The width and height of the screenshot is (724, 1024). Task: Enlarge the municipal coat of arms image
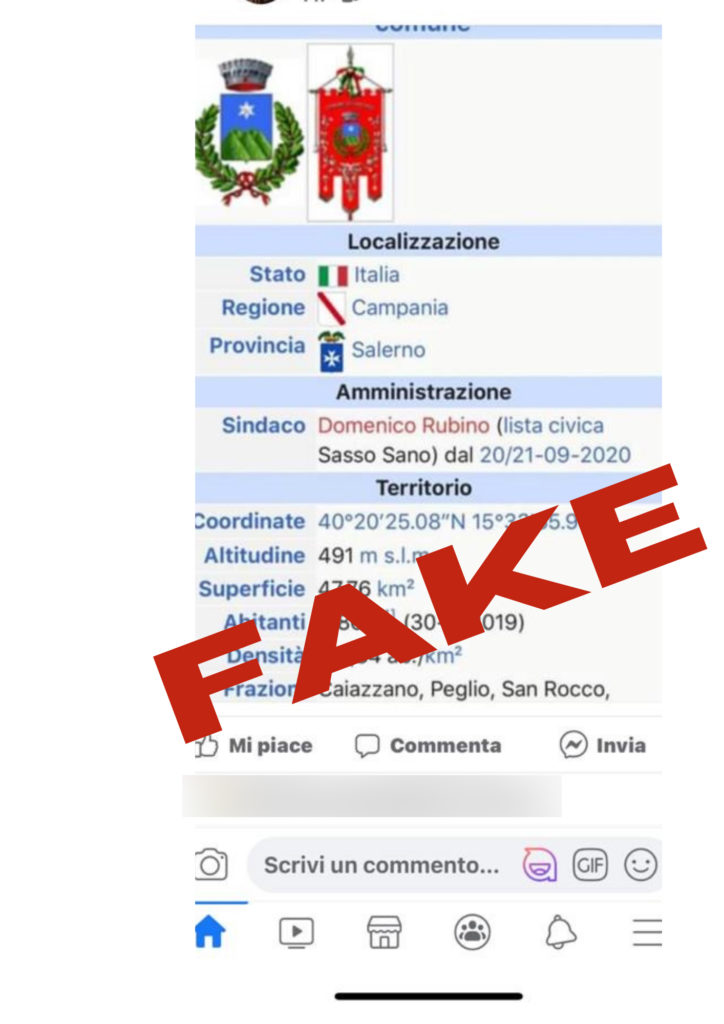coord(249,132)
